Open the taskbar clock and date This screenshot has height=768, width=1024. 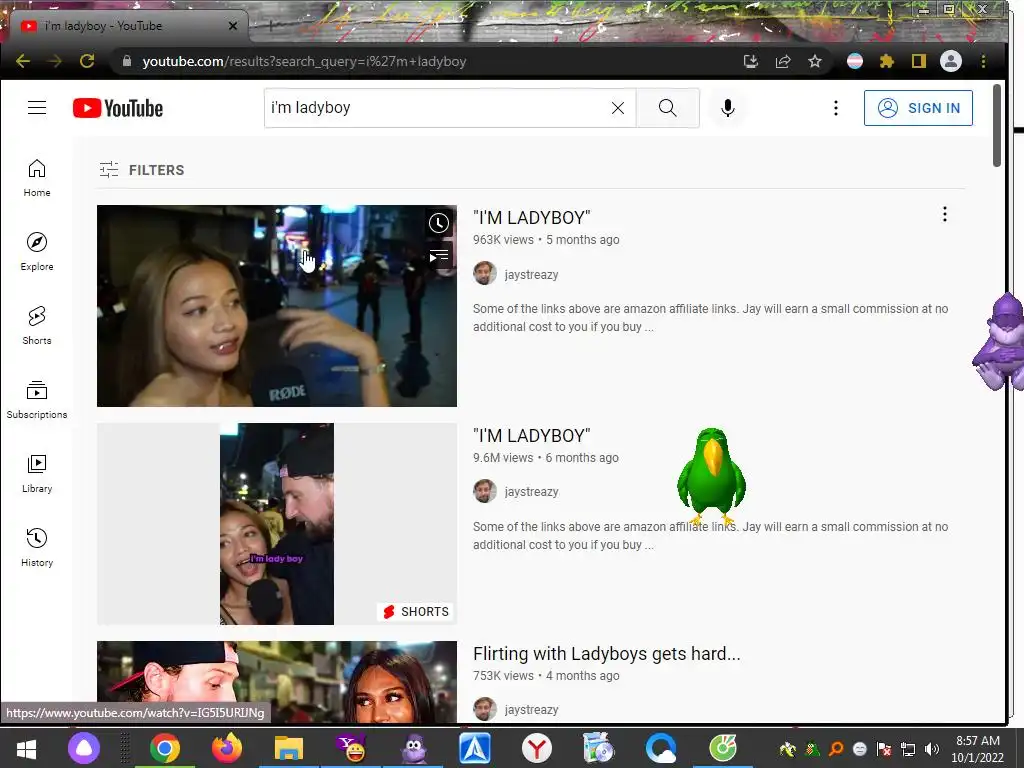click(978, 749)
